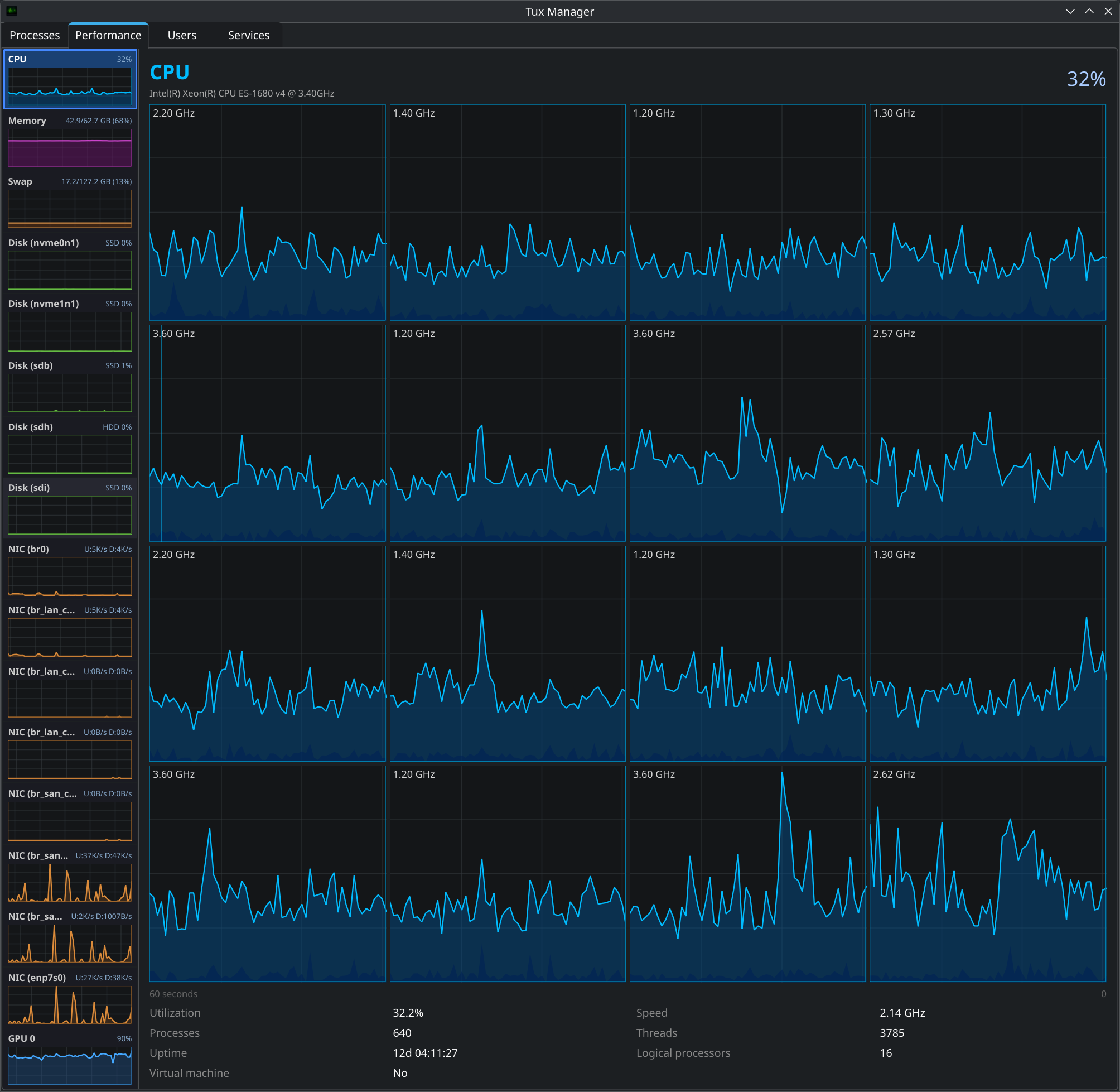Click the Intel Xeon CPU model text

pos(242,94)
